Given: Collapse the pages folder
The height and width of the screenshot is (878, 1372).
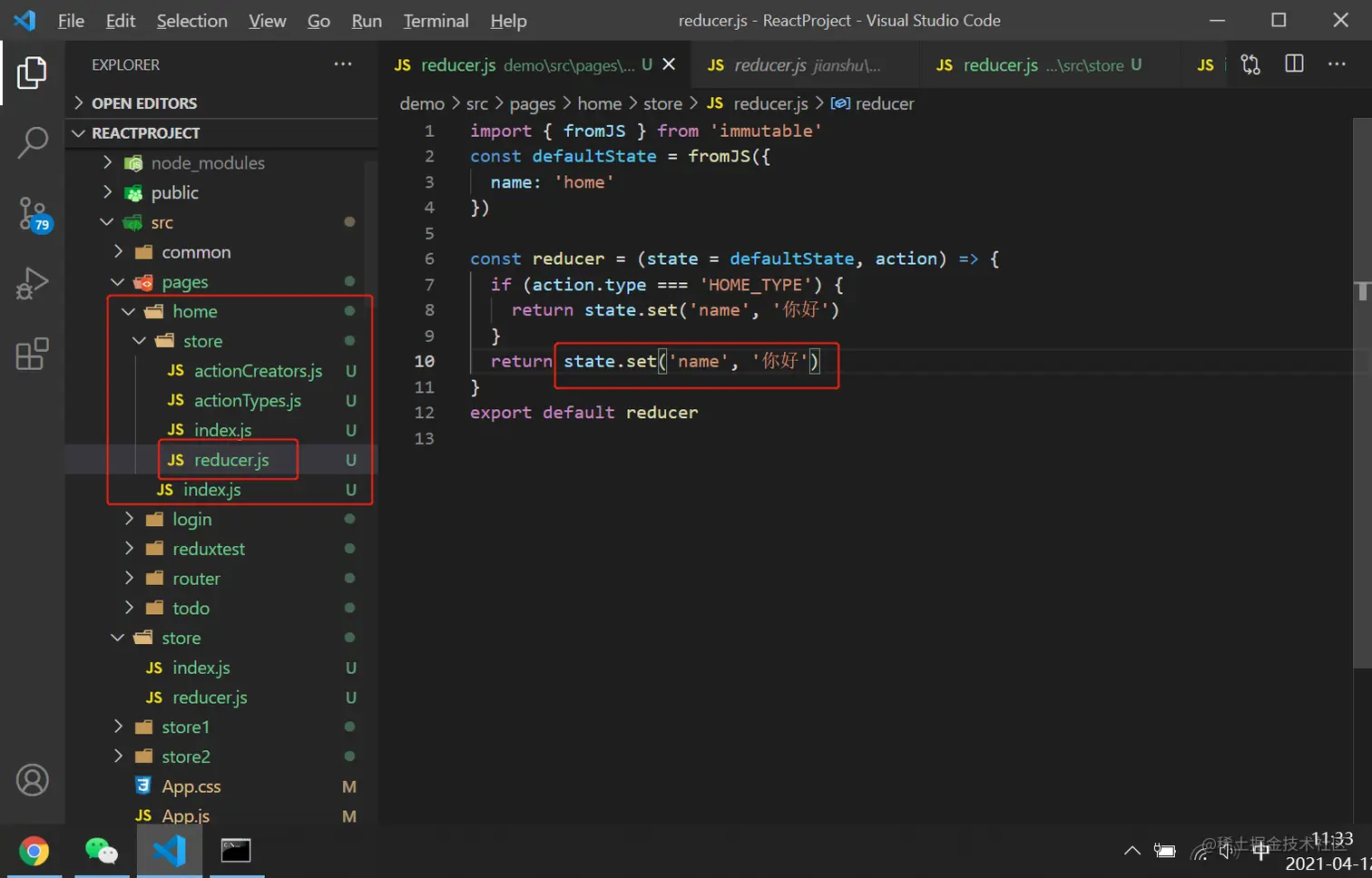Looking at the screenshot, I should pyautogui.click(x=185, y=282).
